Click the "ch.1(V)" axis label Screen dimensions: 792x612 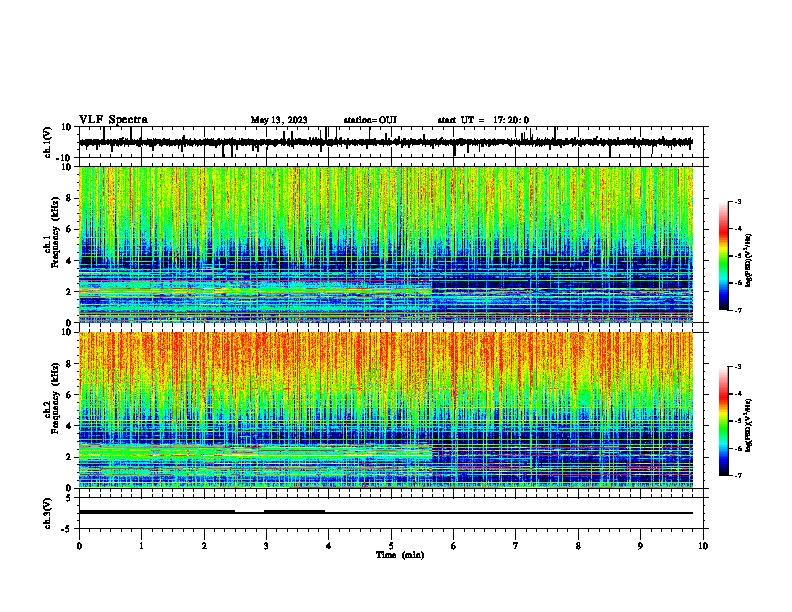[x=48, y=142]
